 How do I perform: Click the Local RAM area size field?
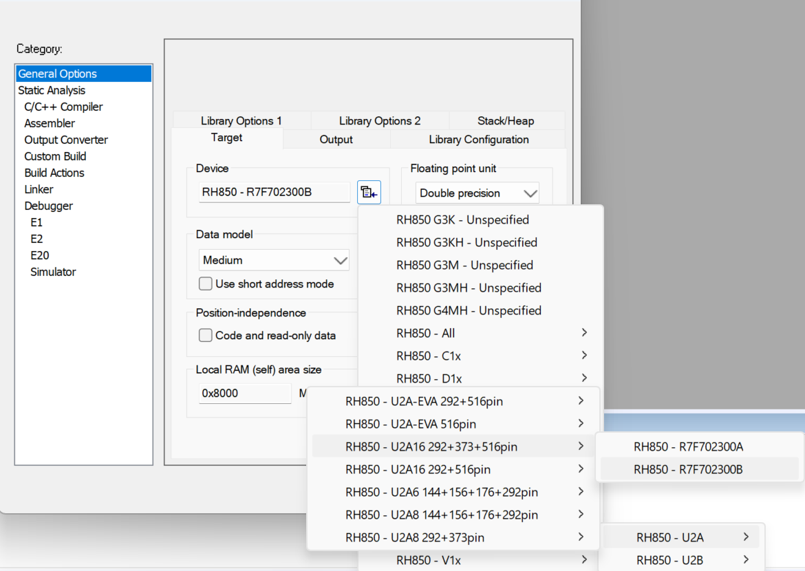coord(244,393)
